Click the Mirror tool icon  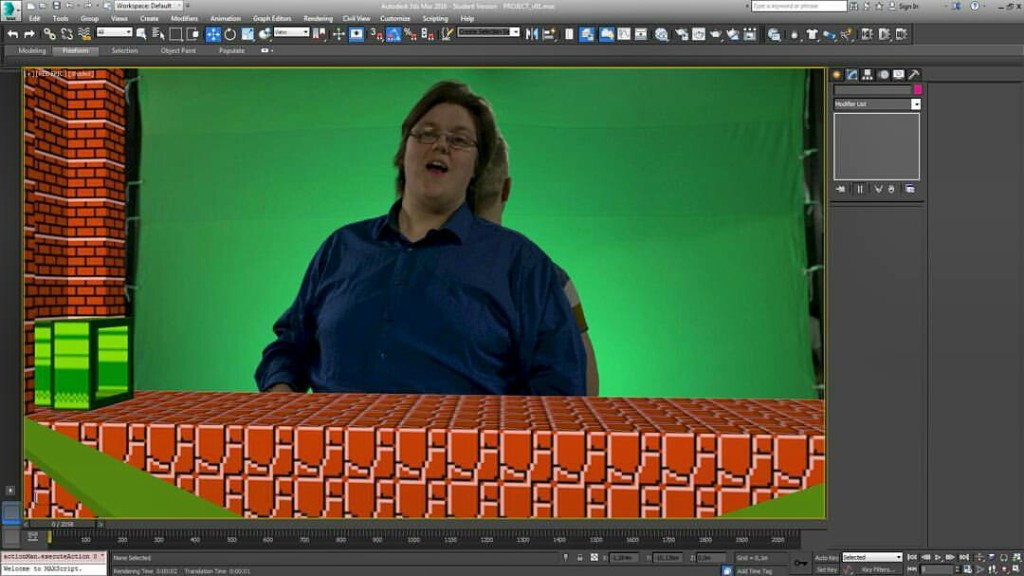click(532, 34)
